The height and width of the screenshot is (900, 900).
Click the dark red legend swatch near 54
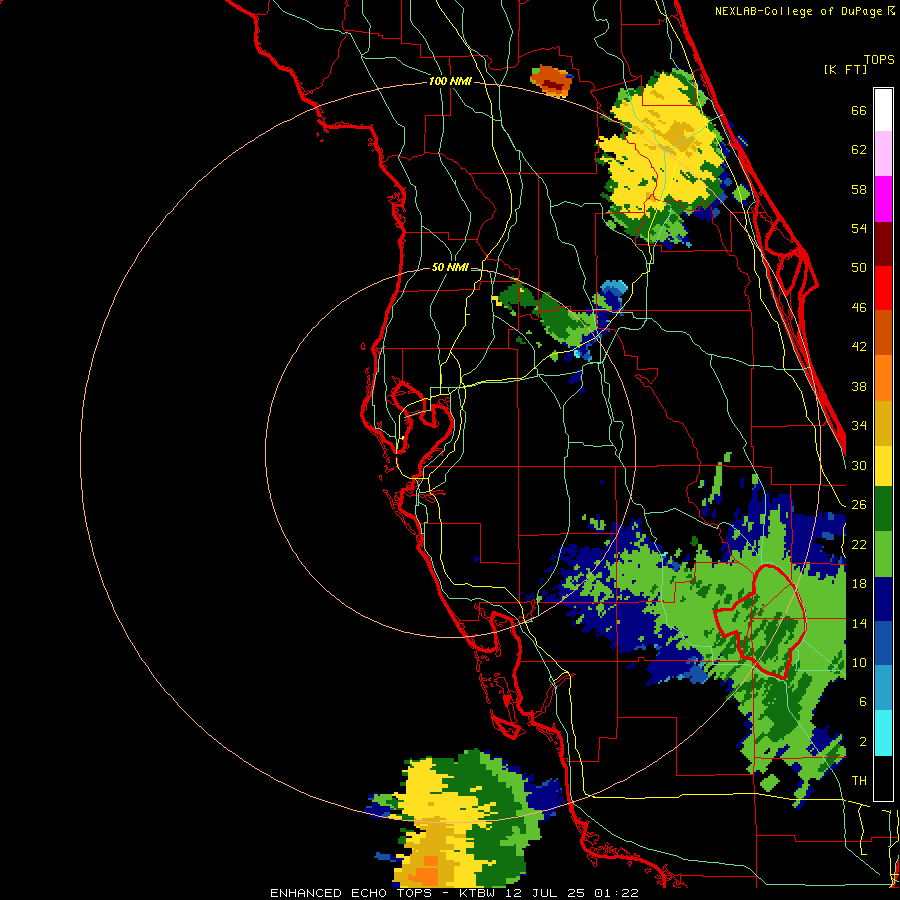[x=883, y=244]
